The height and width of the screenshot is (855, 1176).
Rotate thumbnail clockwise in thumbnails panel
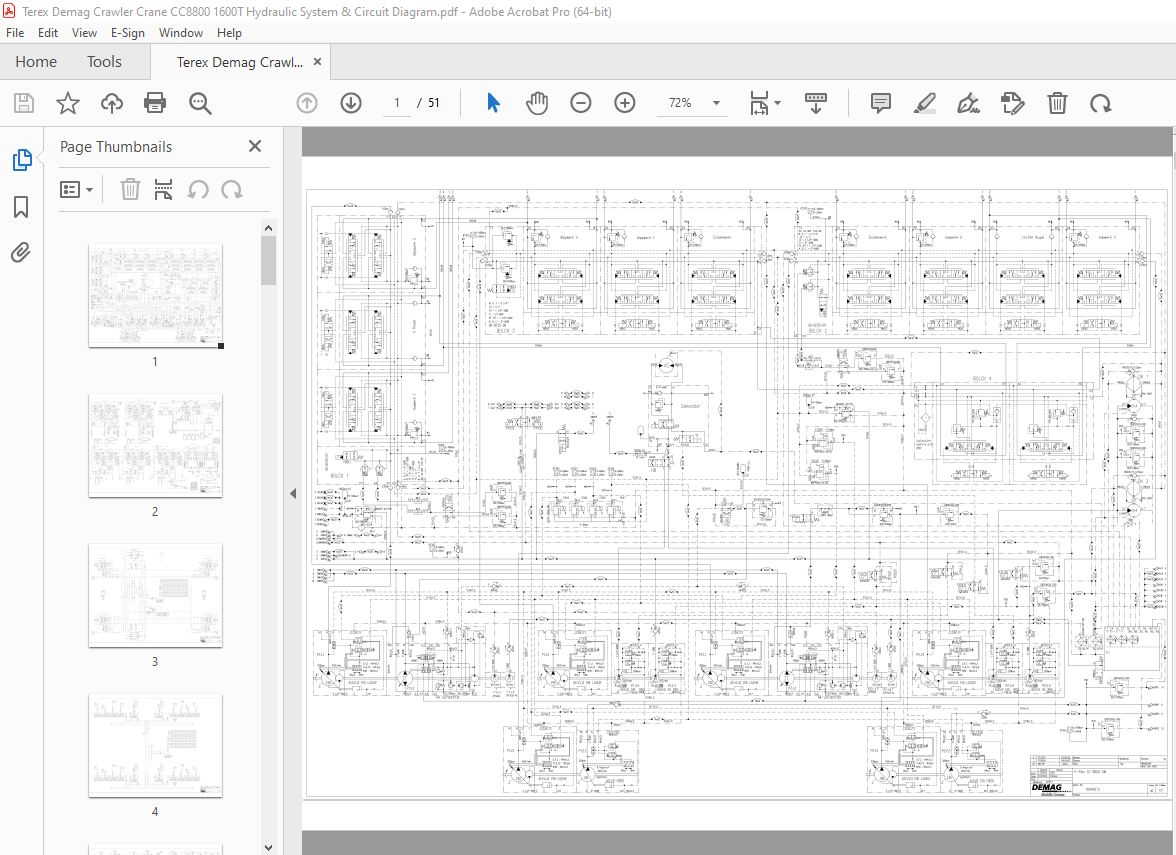[x=232, y=190]
